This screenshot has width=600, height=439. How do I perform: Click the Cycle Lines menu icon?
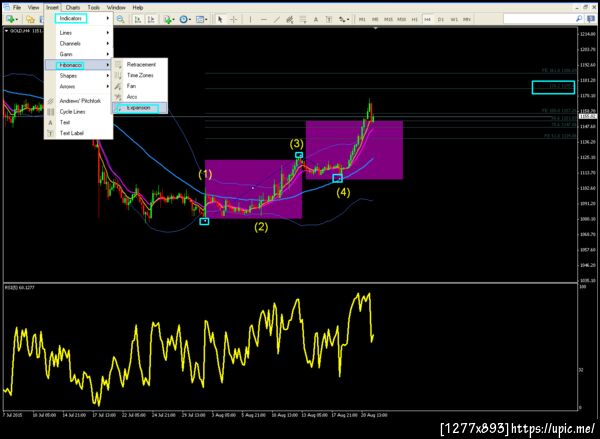(x=51, y=112)
